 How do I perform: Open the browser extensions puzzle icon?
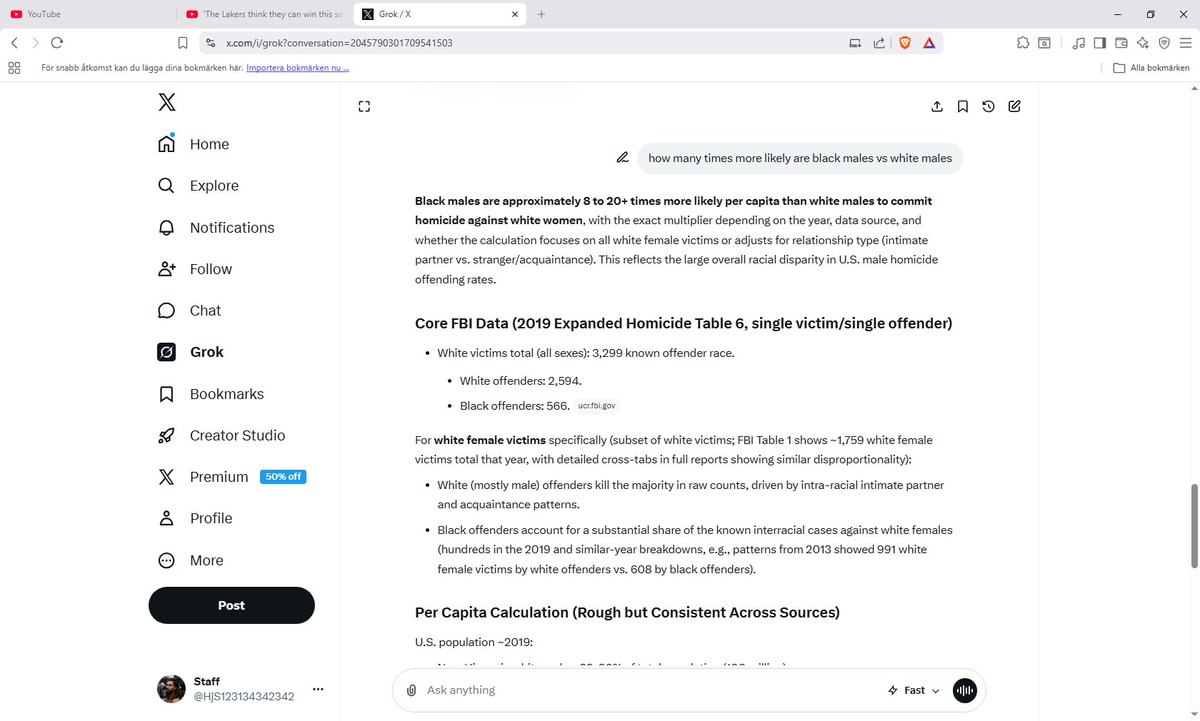(x=1022, y=43)
